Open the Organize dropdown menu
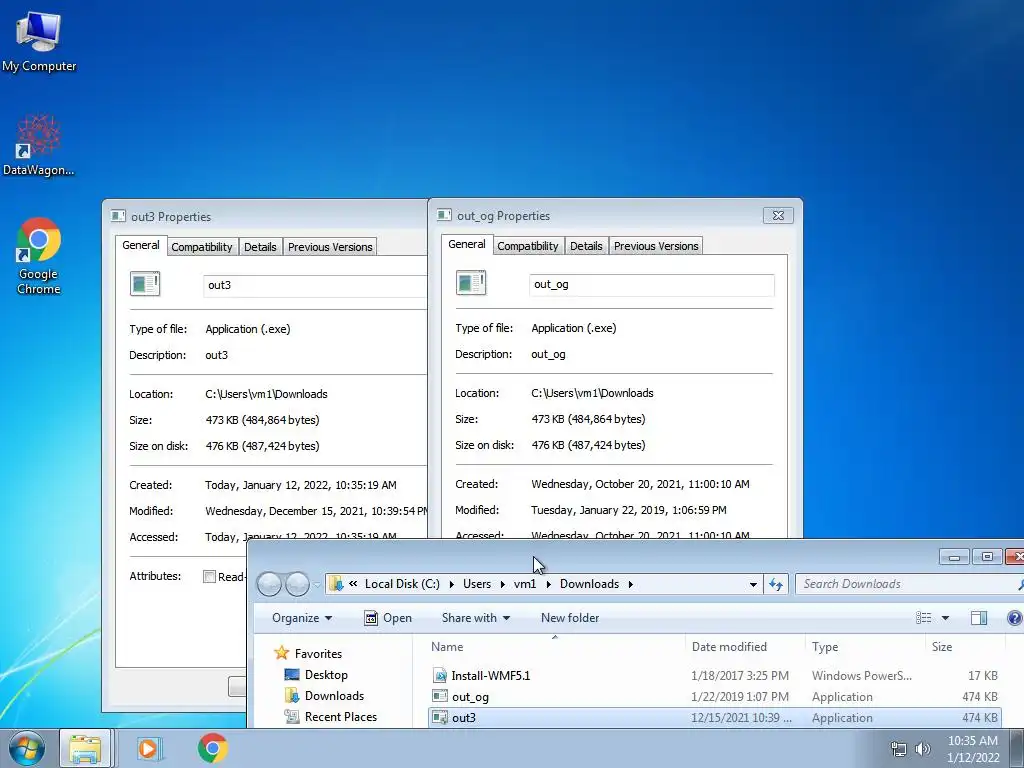This screenshot has width=1024, height=768. pos(302,618)
